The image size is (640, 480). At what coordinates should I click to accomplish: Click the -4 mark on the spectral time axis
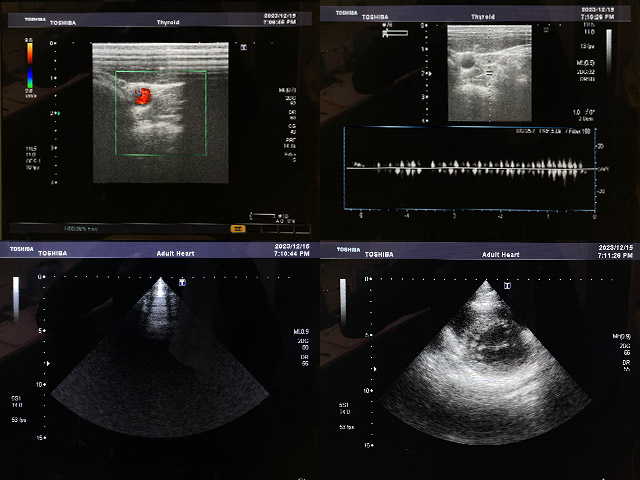[407, 216]
